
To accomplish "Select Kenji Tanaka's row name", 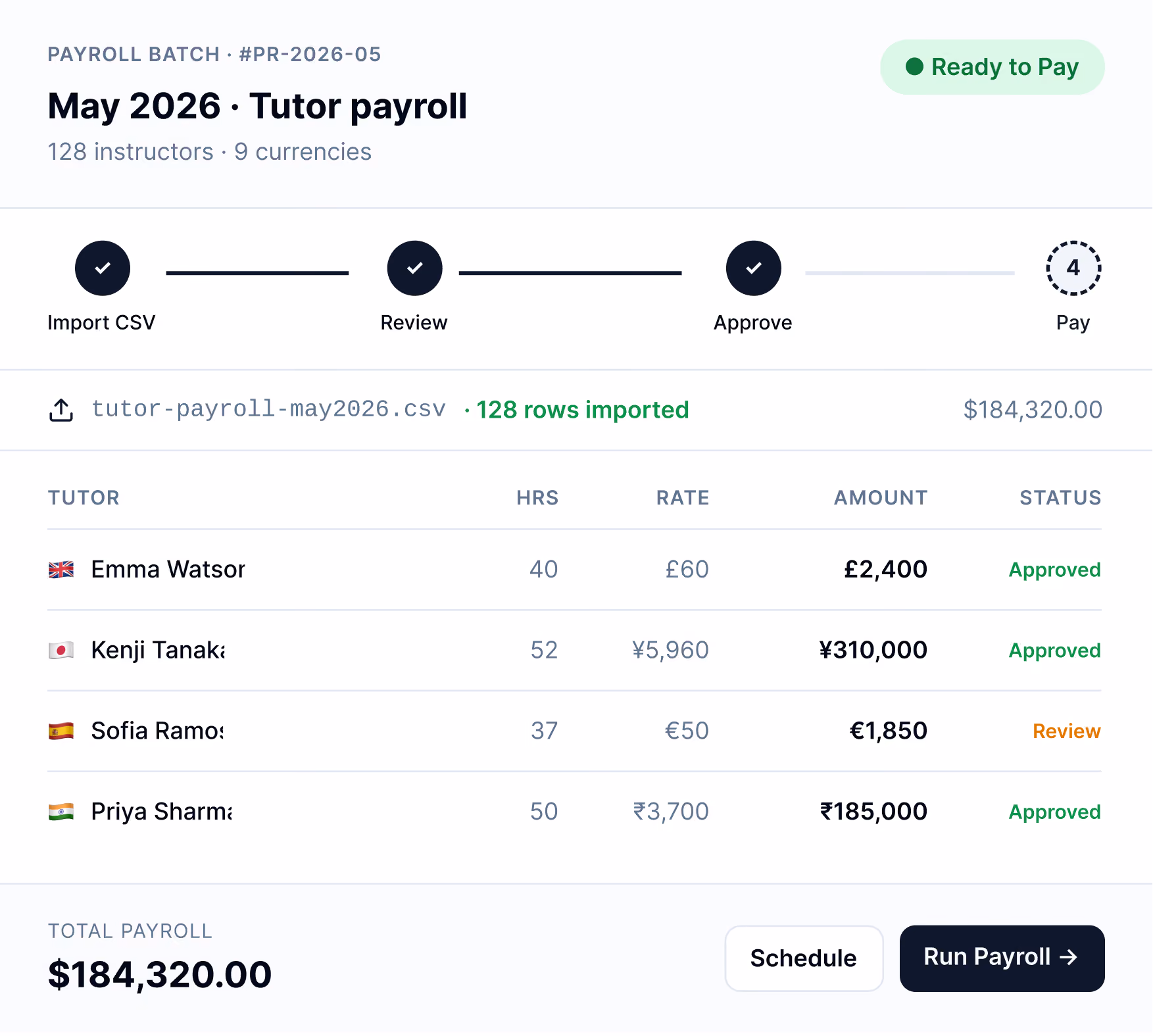I will coord(158,651).
